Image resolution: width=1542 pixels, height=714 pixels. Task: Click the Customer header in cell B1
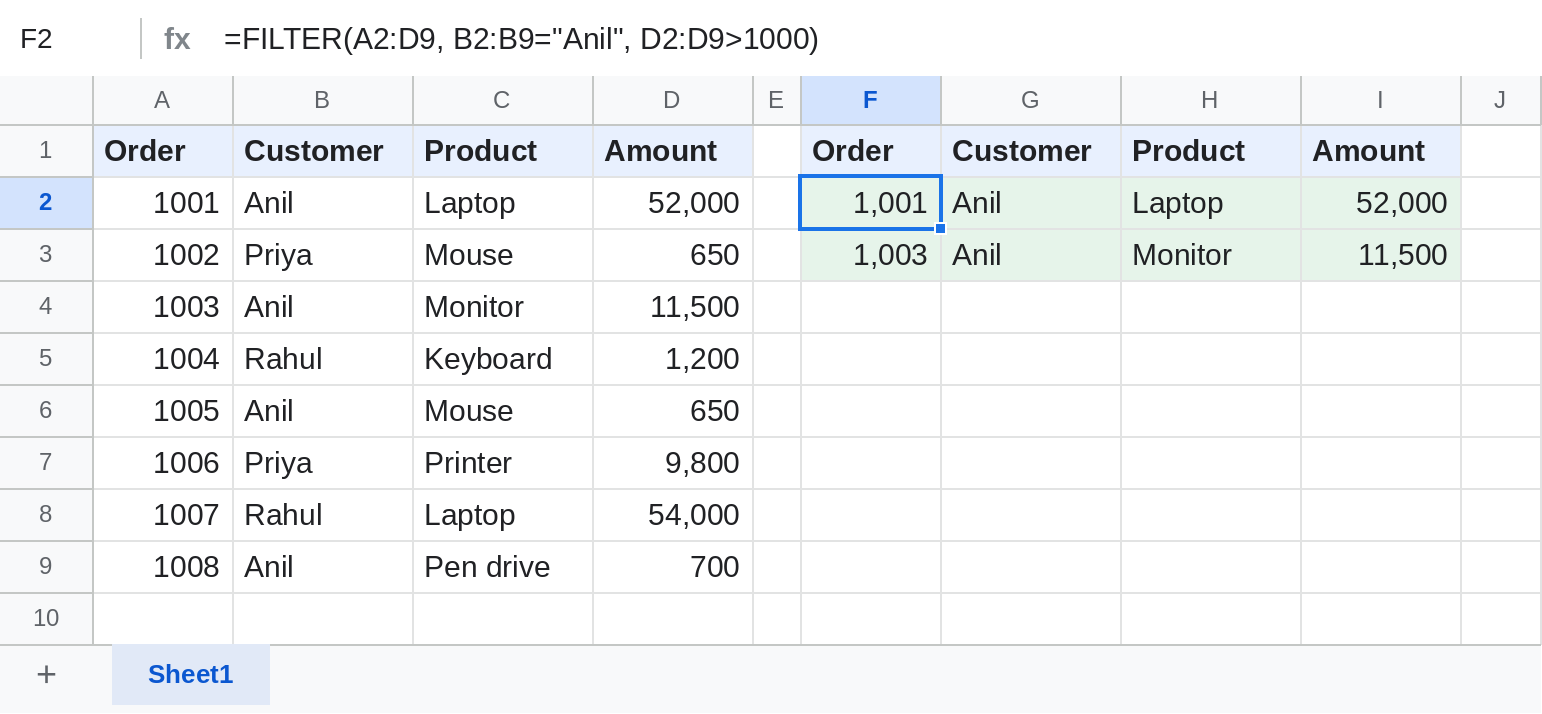click(x=323, y=151)
